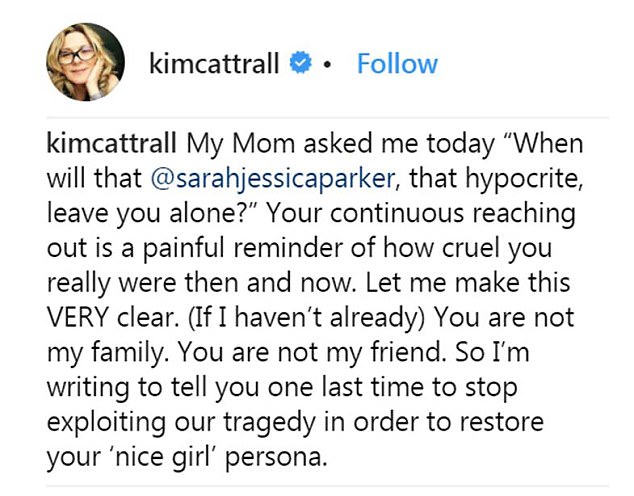Click the dot separator before Follow
Image resolution: width=634 pixels, height=496 pixels.
(x=328, y=64)
